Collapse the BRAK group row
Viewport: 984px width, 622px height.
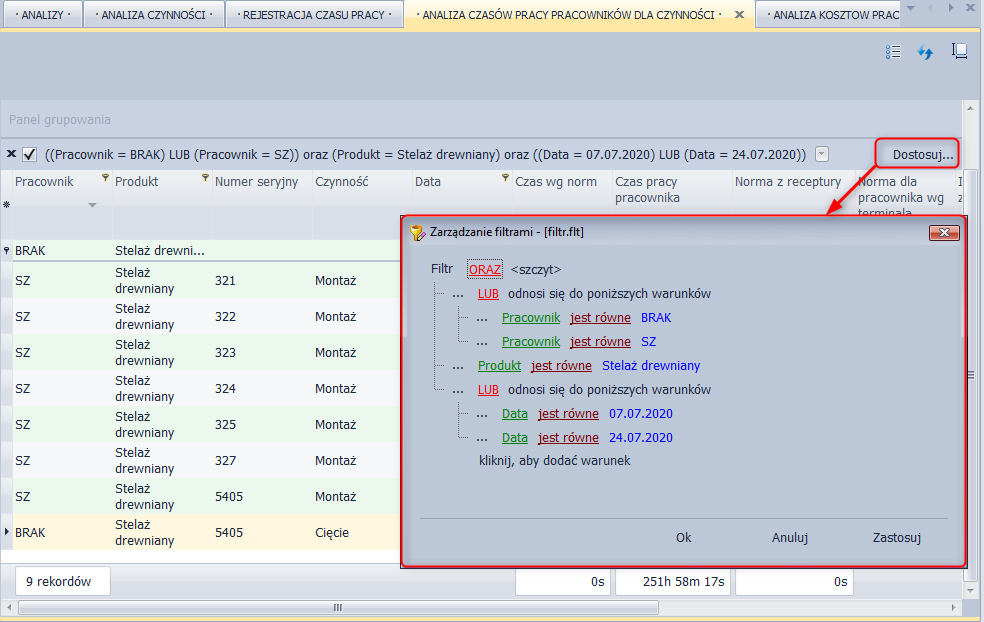(7, 251)
